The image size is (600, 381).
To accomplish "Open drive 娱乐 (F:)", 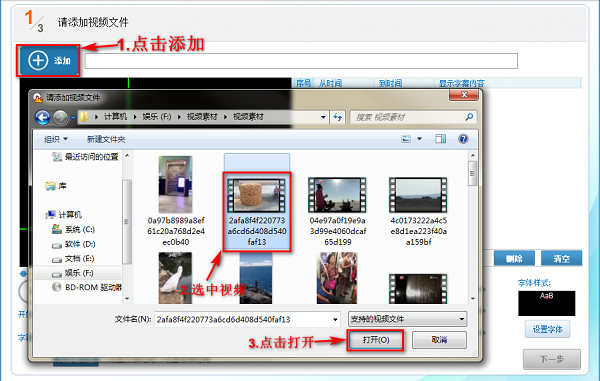I will [x=73, y=273].
